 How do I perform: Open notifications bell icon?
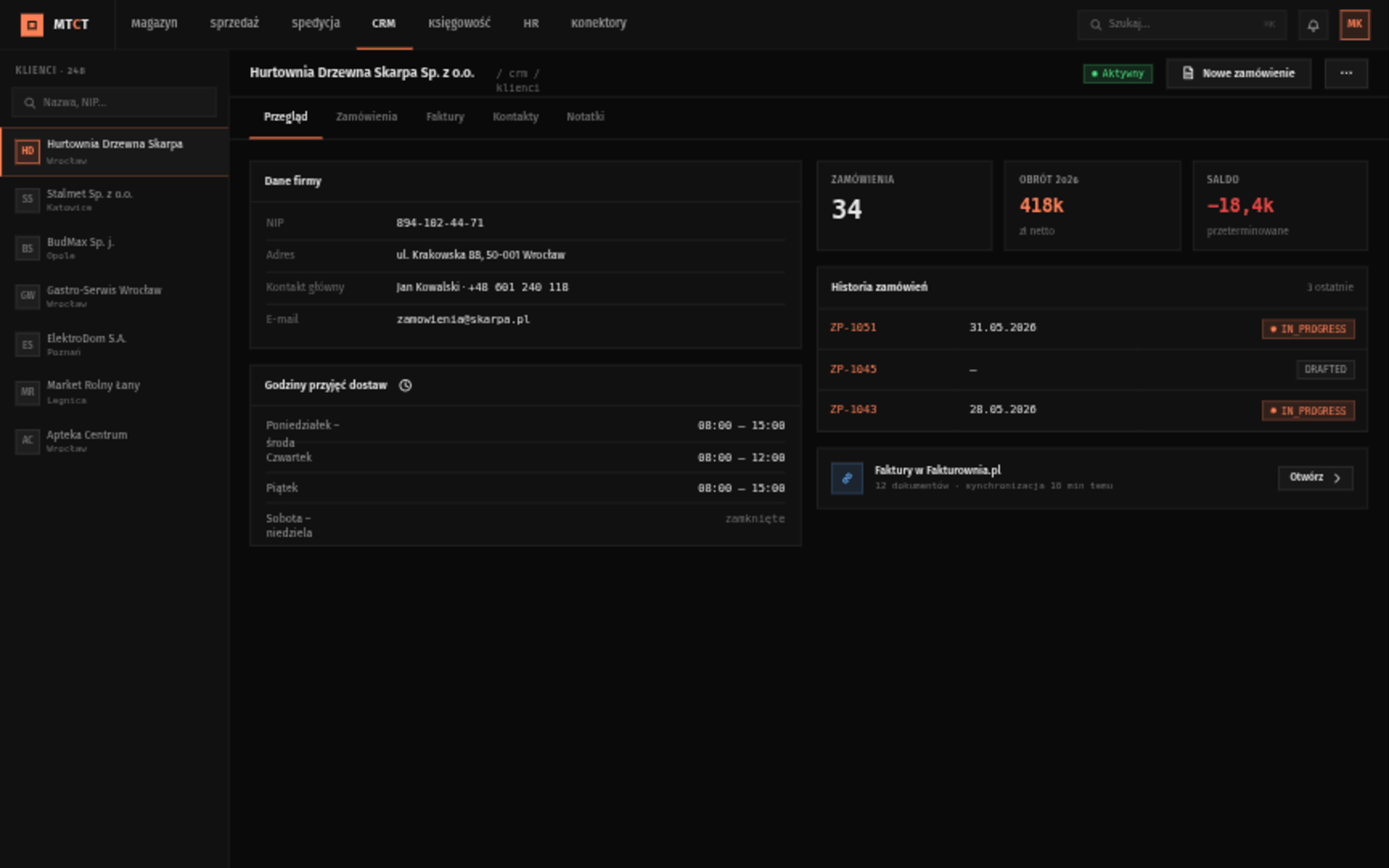point(1313,24)
